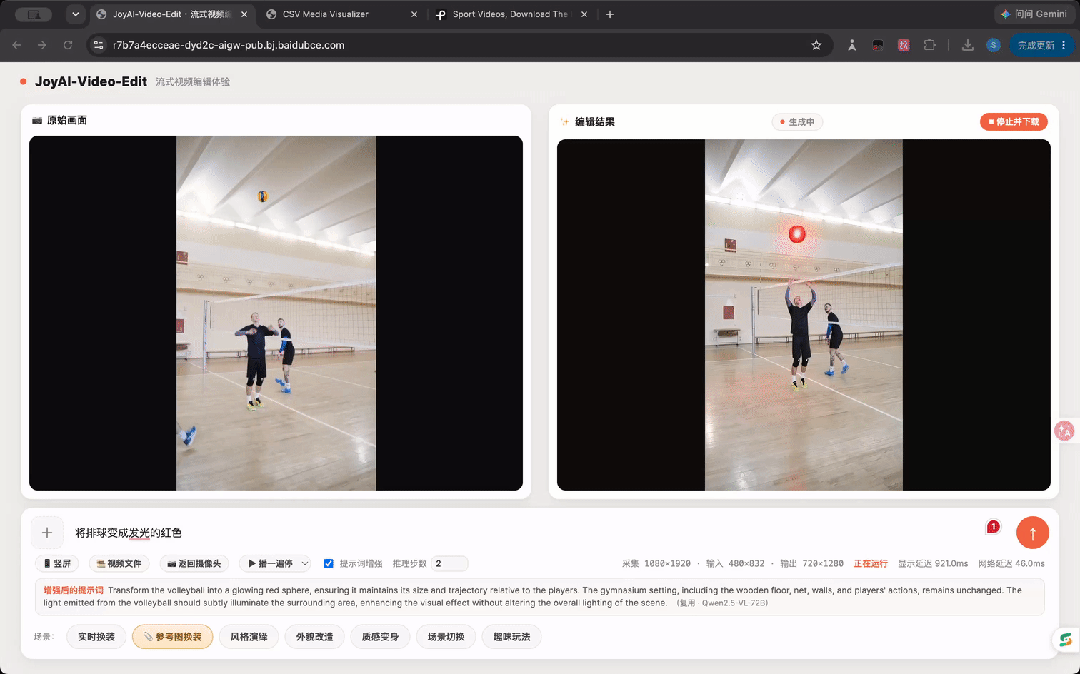Select the 外貌改造 scene chip
Viewport: 1080px width, 674px height.
314,637
